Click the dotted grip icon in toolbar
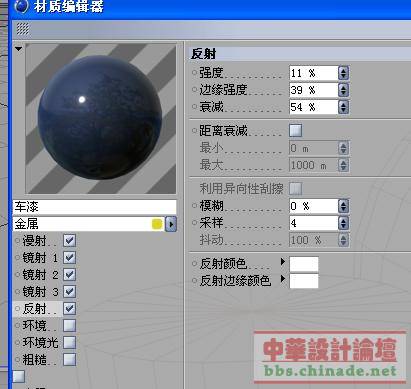 pos(23,29)
